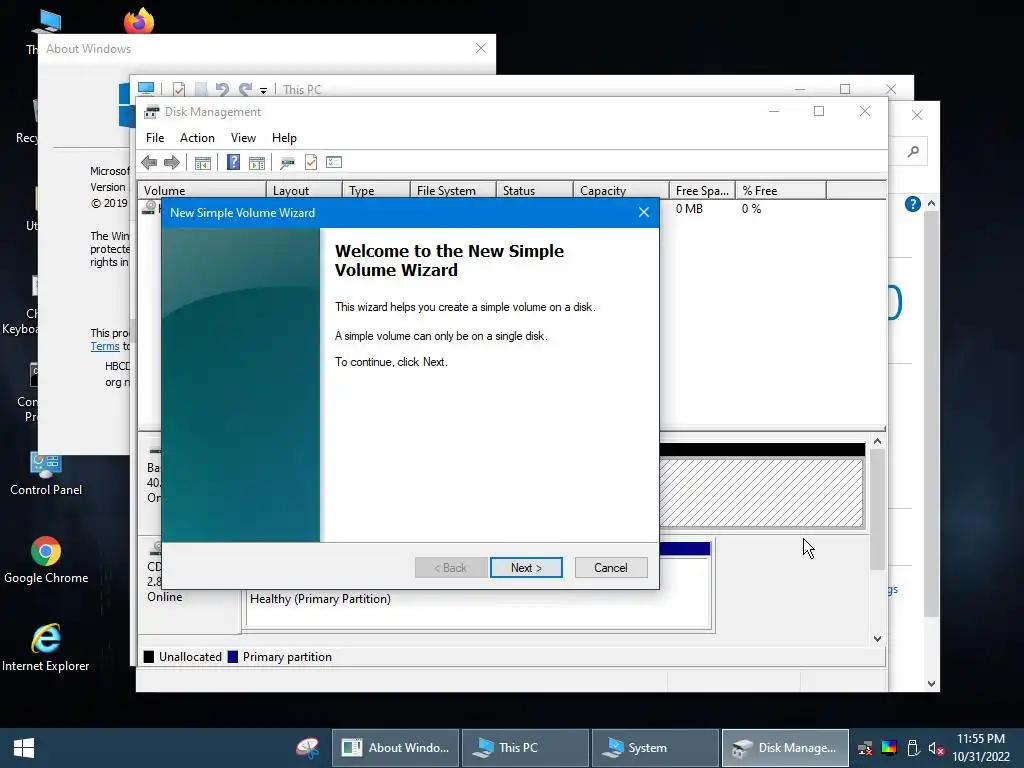Open the Help menu
Image resolution: width=1024 pixels, height=768 pixels.
284,138
